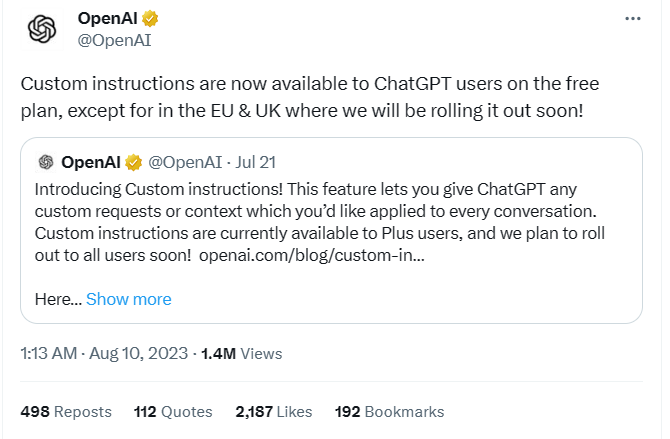
Task: Click the 192 Bookmarks count
Action: pos(390,411)
